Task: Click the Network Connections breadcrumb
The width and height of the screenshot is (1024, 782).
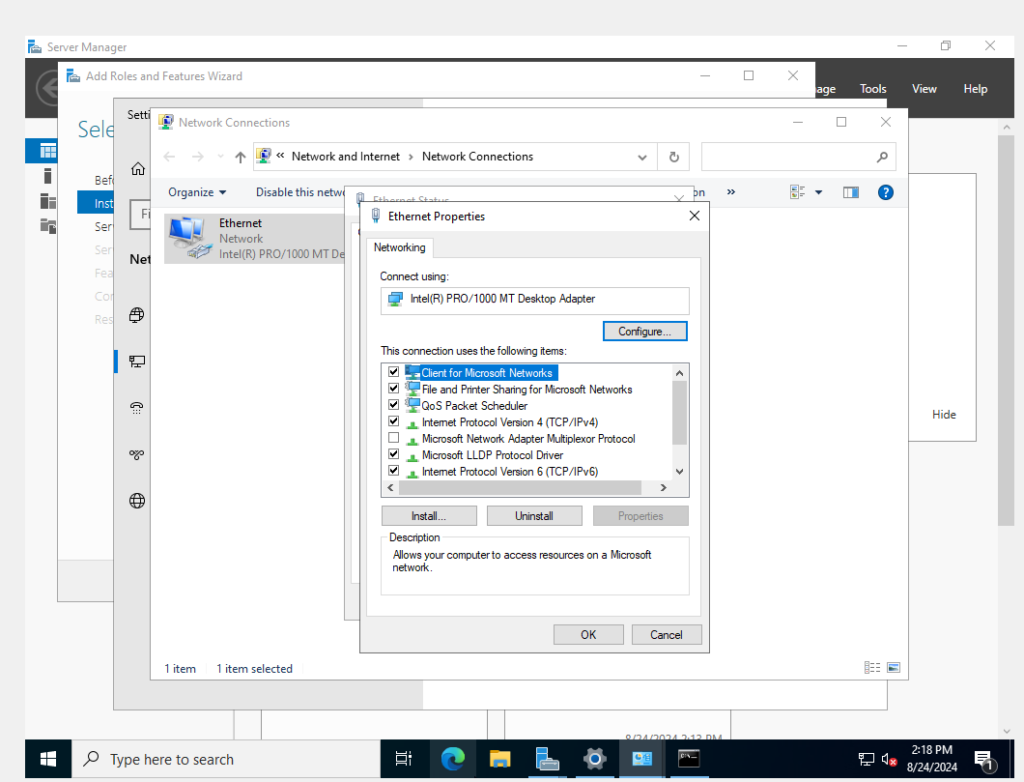Action: pos(477,157)
